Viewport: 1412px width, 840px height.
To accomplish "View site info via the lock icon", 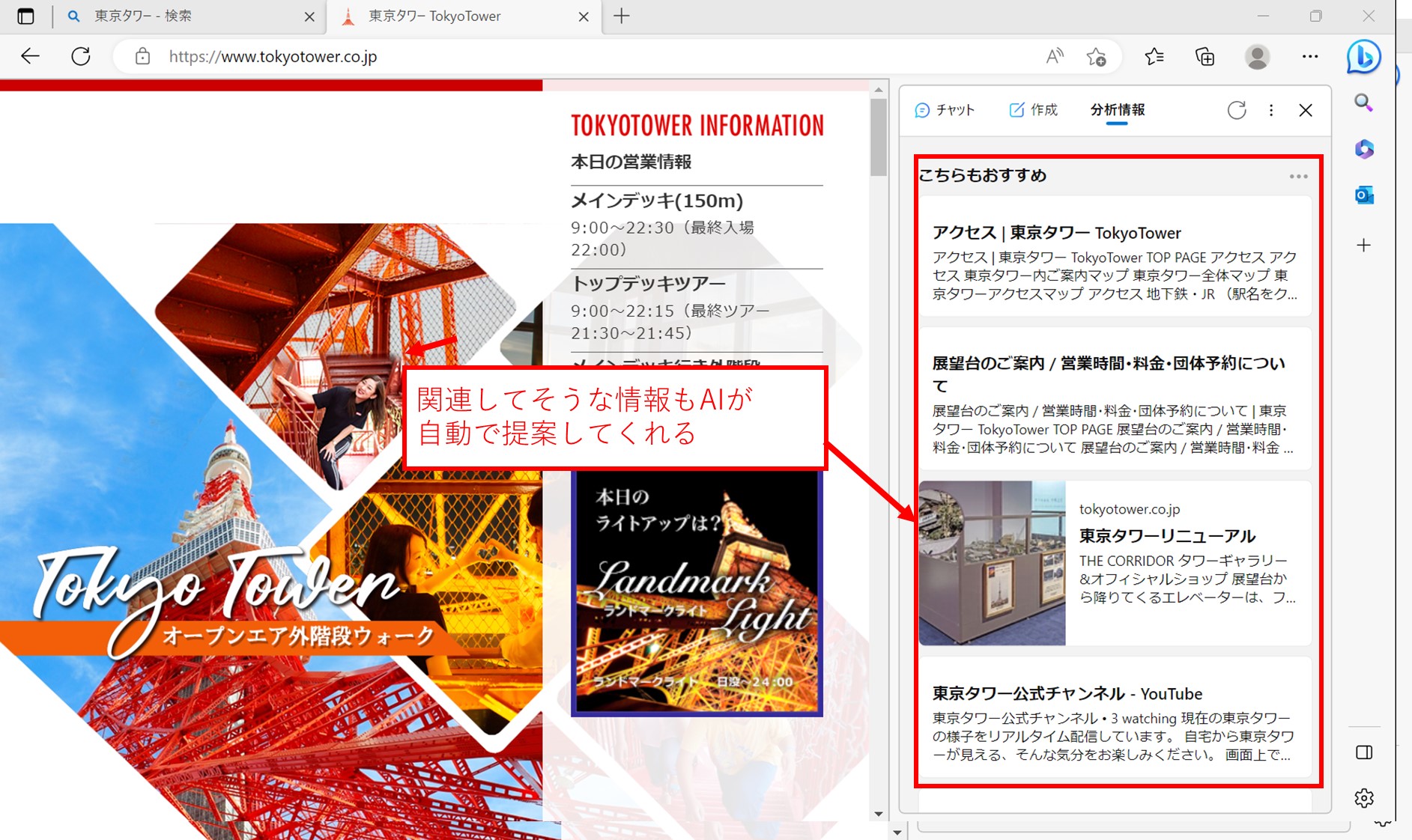I will click(142, 56).
